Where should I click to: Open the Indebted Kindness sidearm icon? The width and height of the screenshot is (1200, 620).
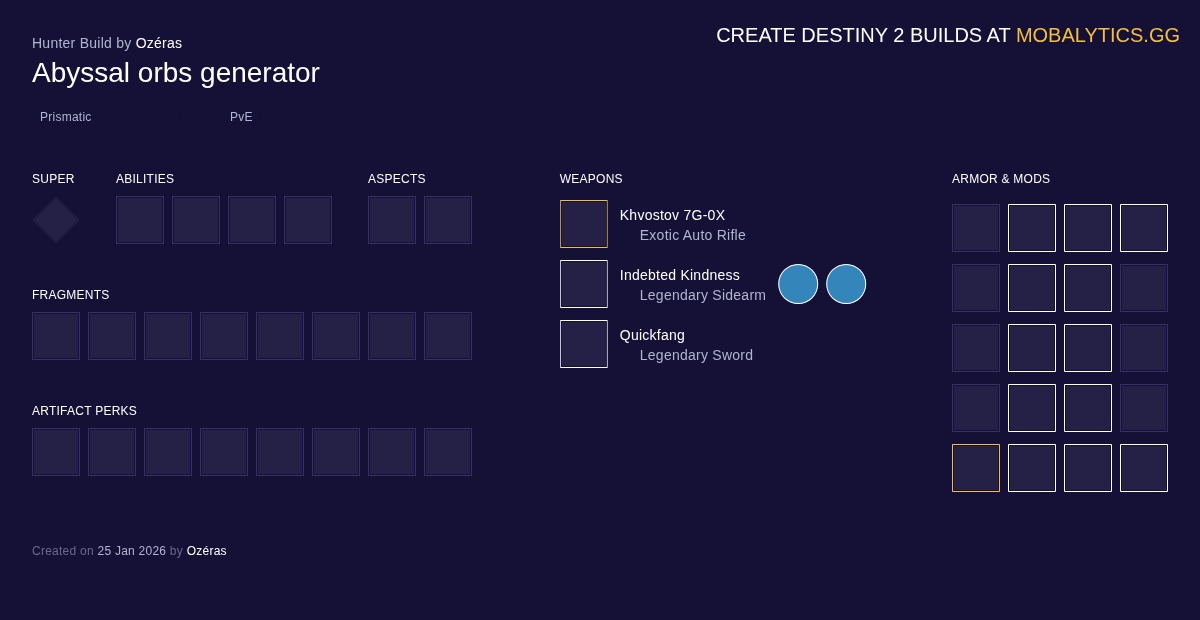pos(584,284)
